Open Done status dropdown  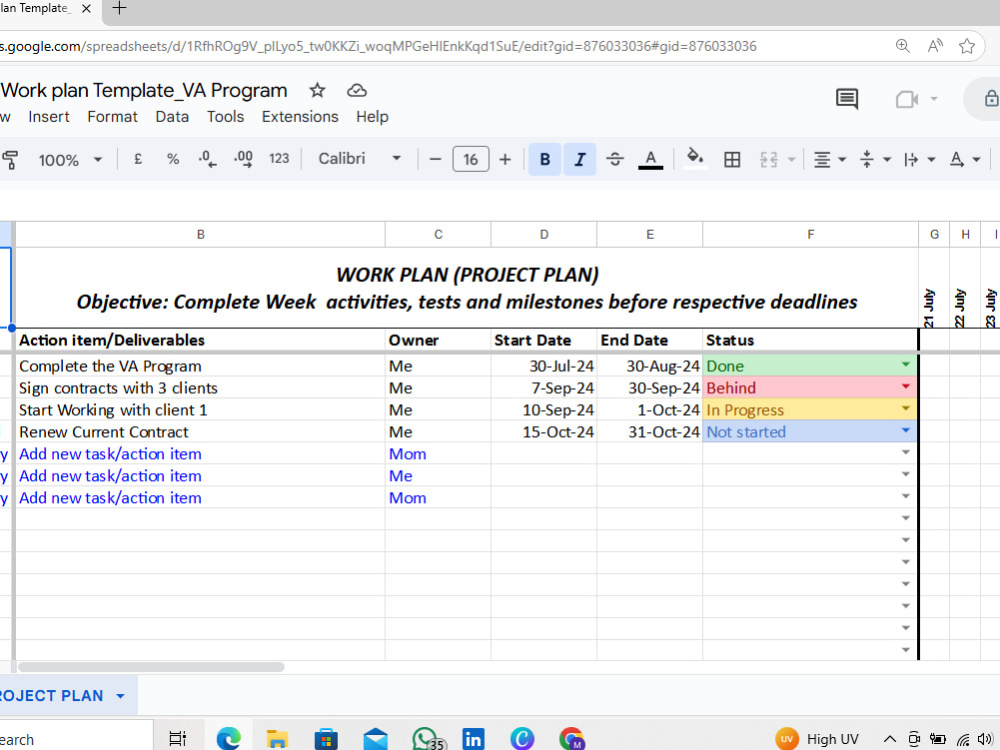tap(905, 365)
